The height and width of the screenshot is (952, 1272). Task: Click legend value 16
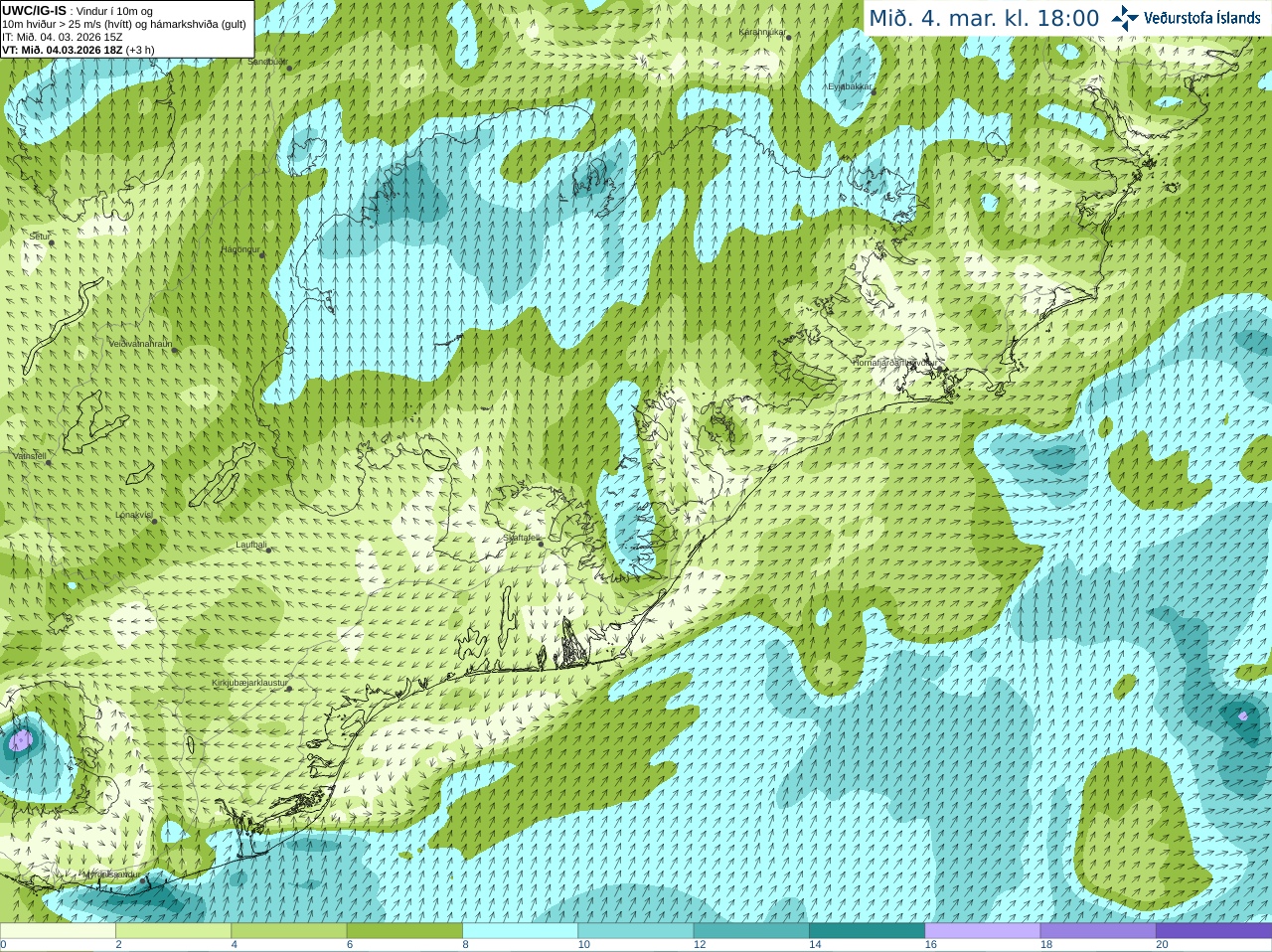click(930, 945)
